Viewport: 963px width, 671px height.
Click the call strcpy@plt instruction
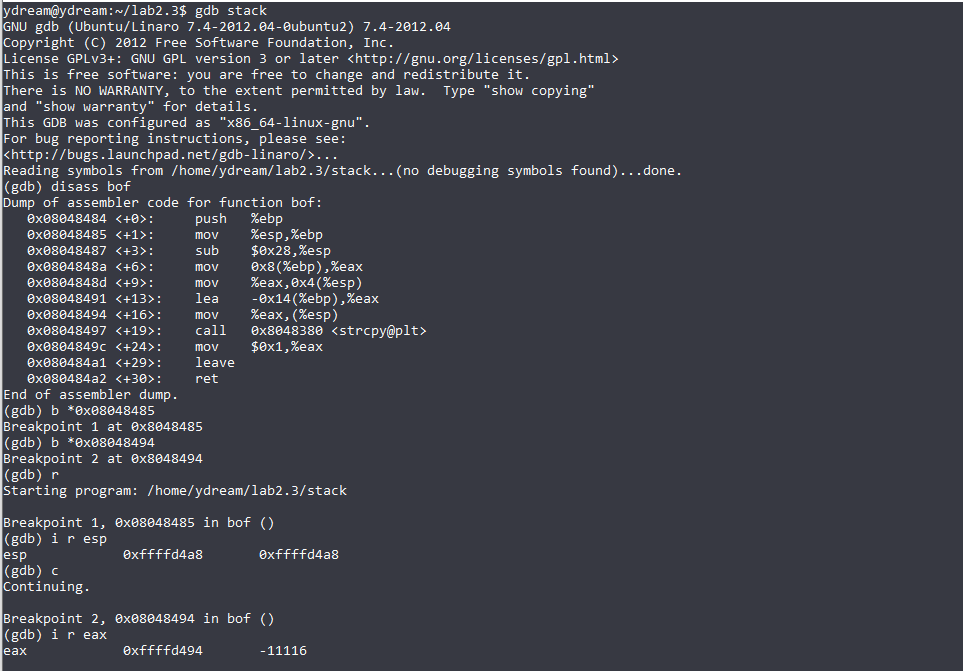(x=311, y=330)
